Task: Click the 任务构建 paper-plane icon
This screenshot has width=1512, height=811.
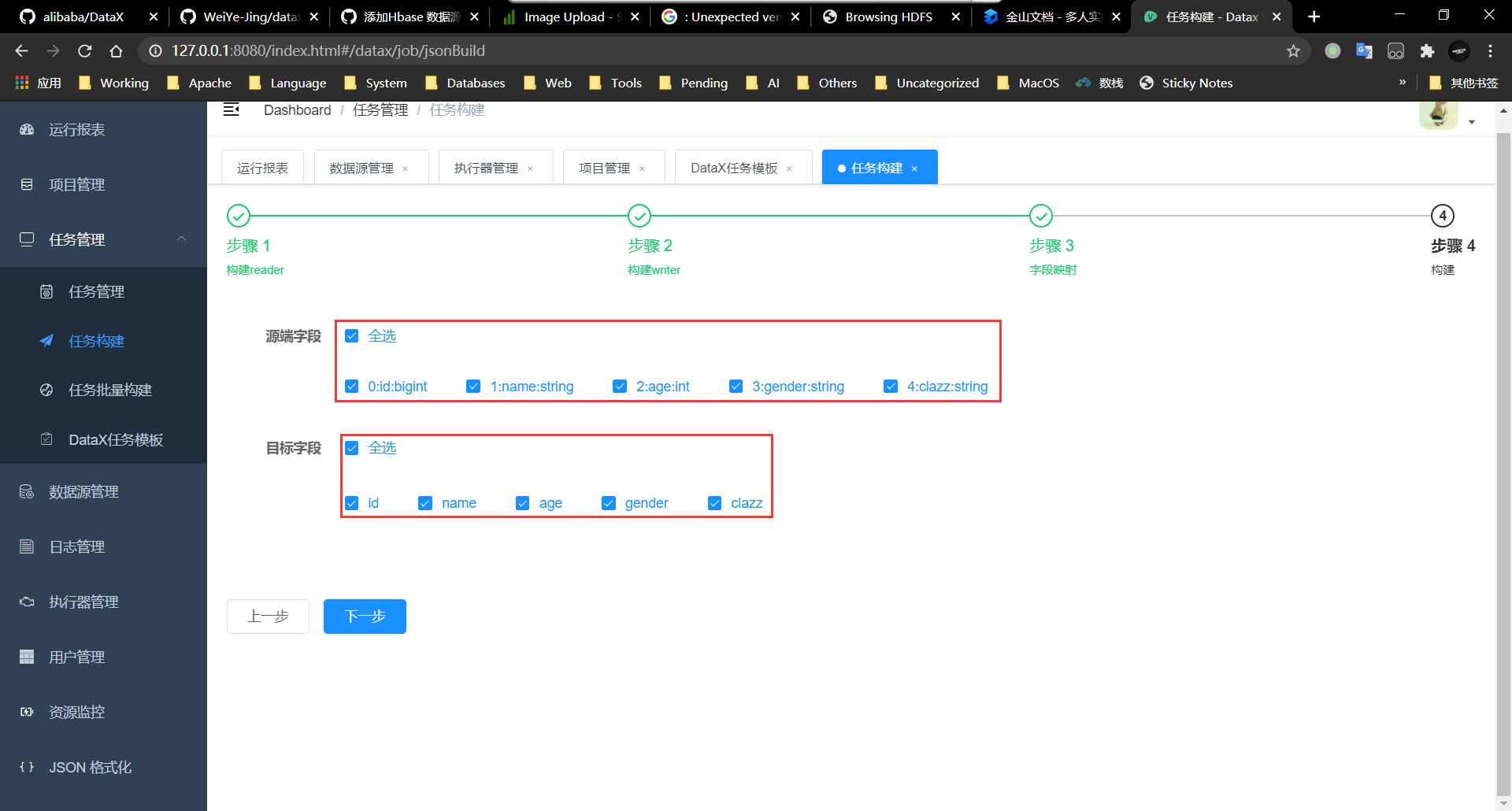Action: click(46, 341)
